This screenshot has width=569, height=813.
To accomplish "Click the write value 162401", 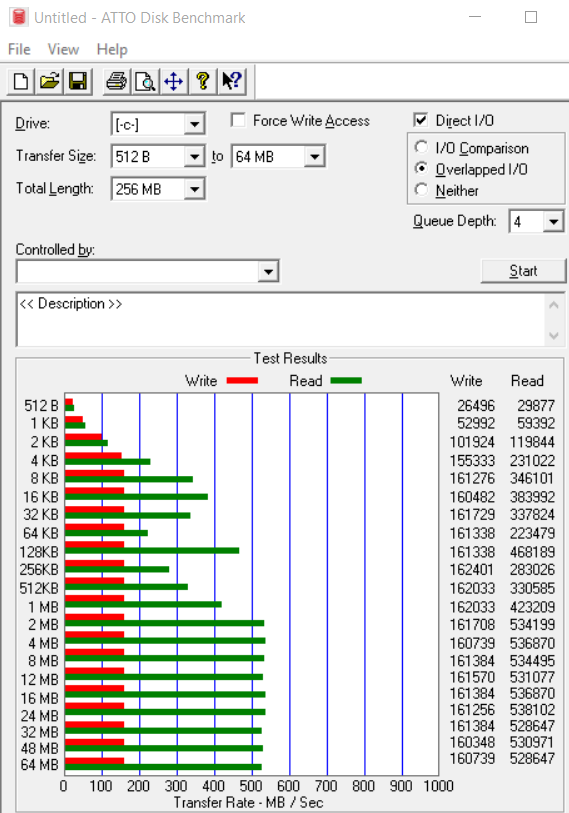I will [x=473, y=569].
